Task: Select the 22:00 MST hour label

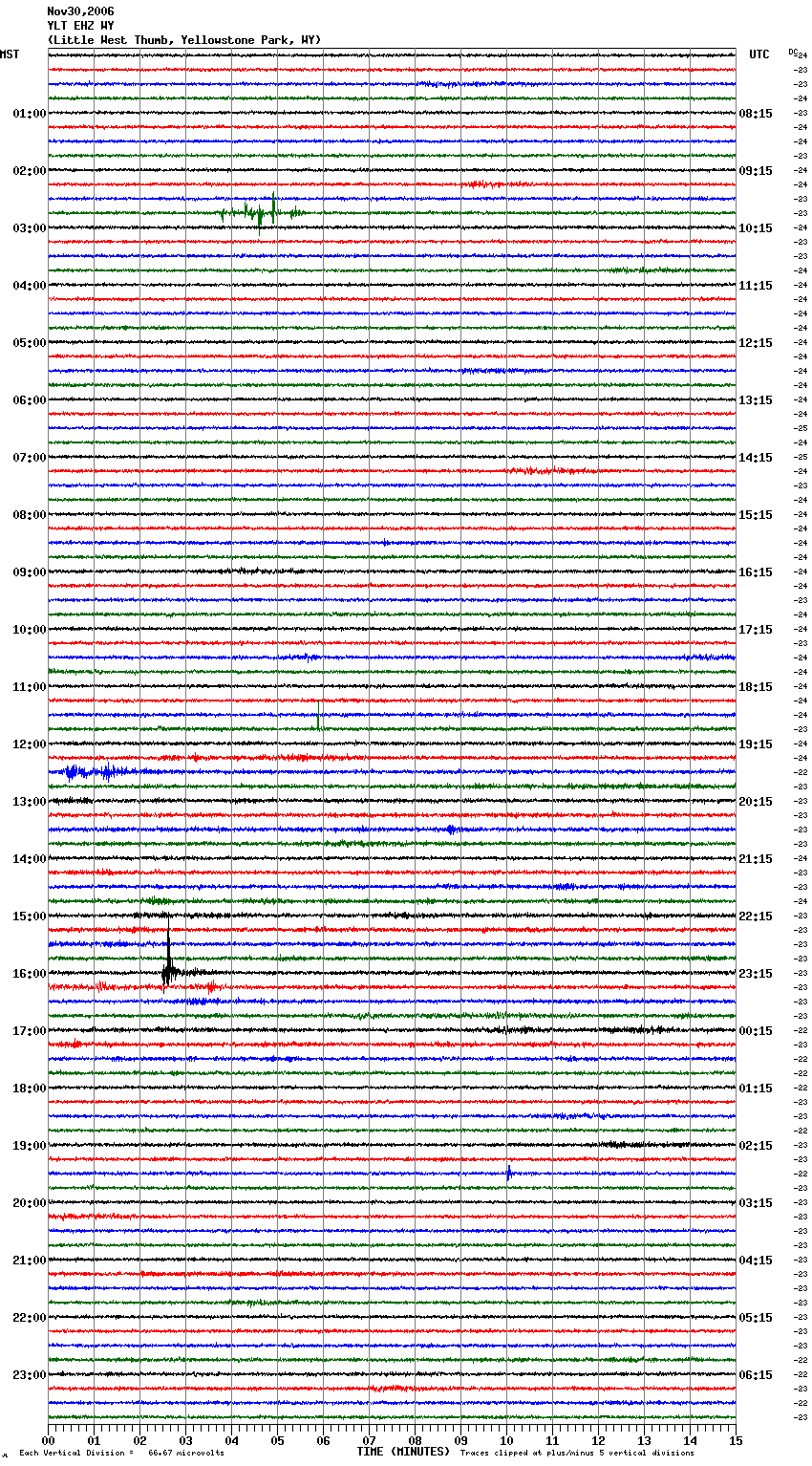Action: coord(29,1318)
